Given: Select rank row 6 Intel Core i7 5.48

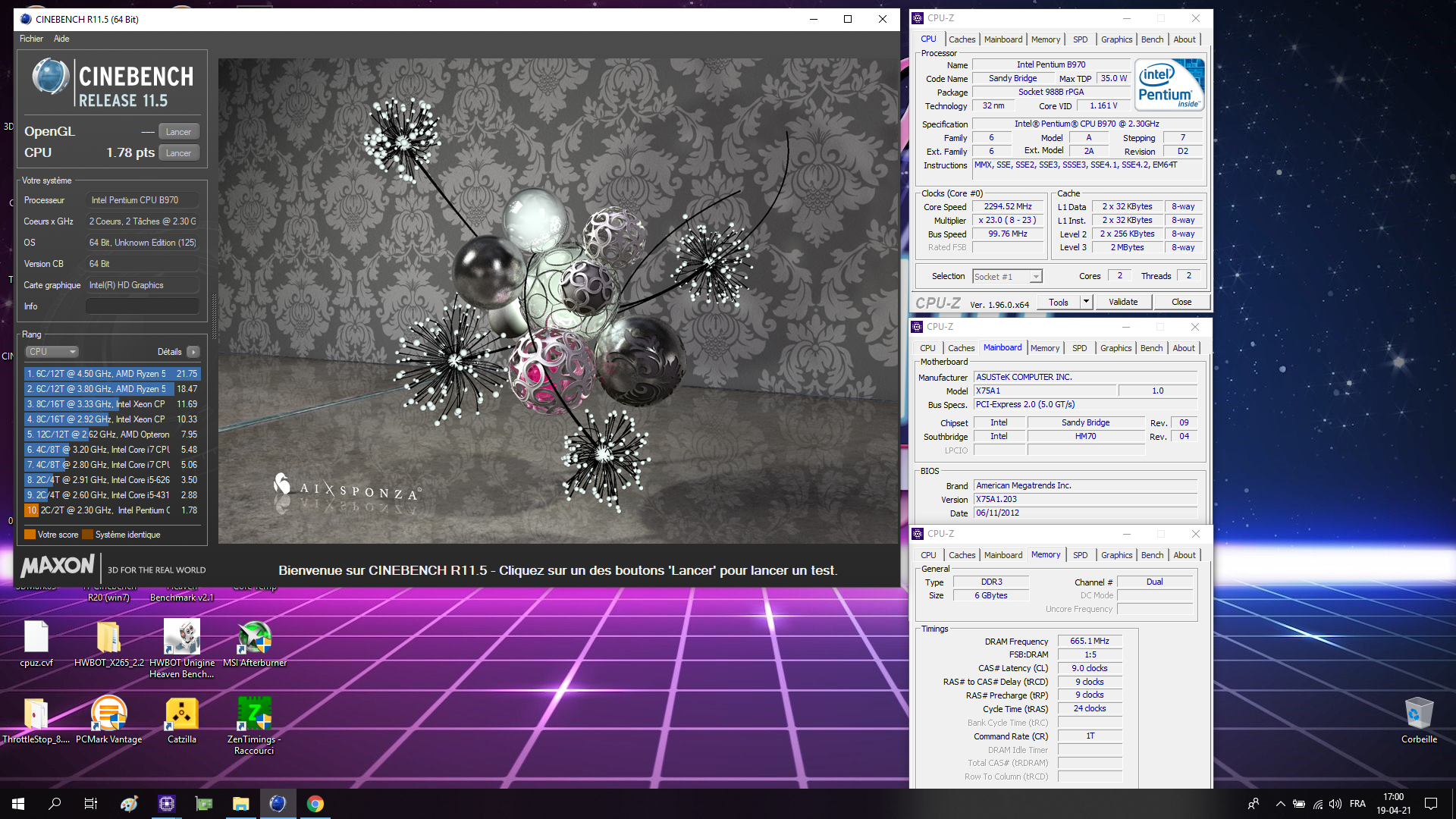Looking at the screenshot, I should pyautogui.click(x=112, y=450).
